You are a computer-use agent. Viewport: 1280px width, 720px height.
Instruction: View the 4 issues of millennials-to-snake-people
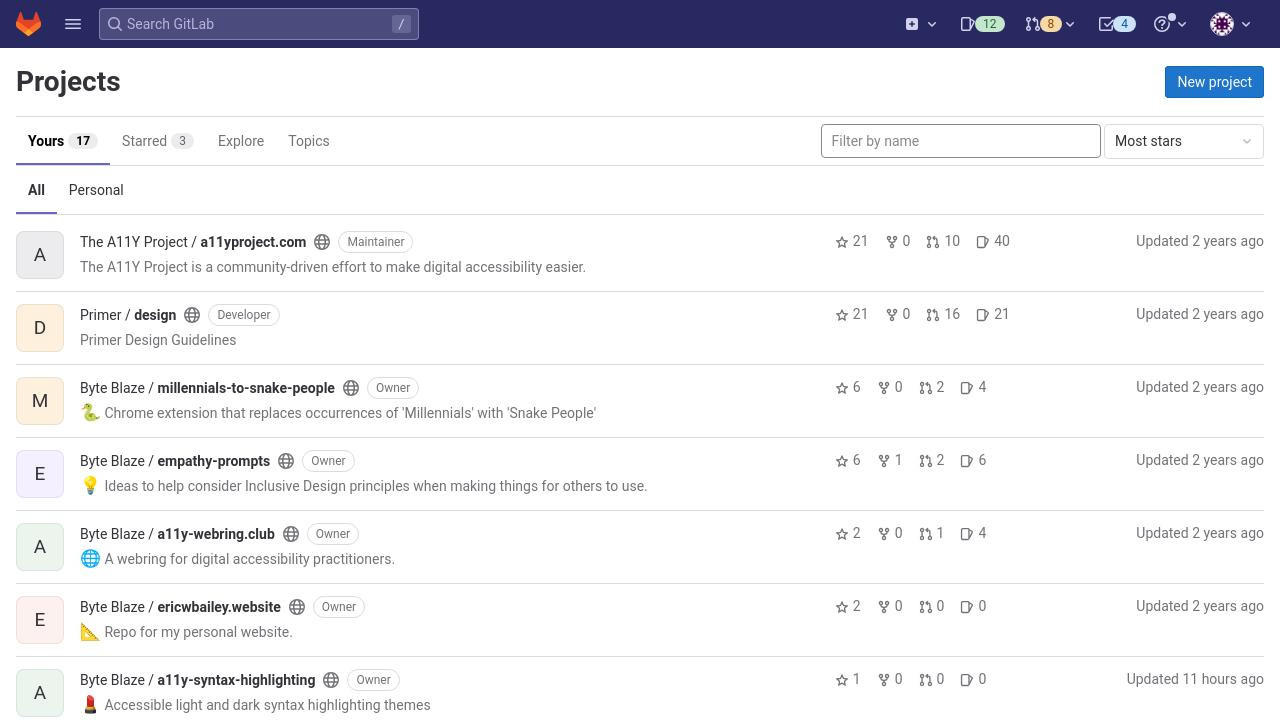click(x=973, y=388)
